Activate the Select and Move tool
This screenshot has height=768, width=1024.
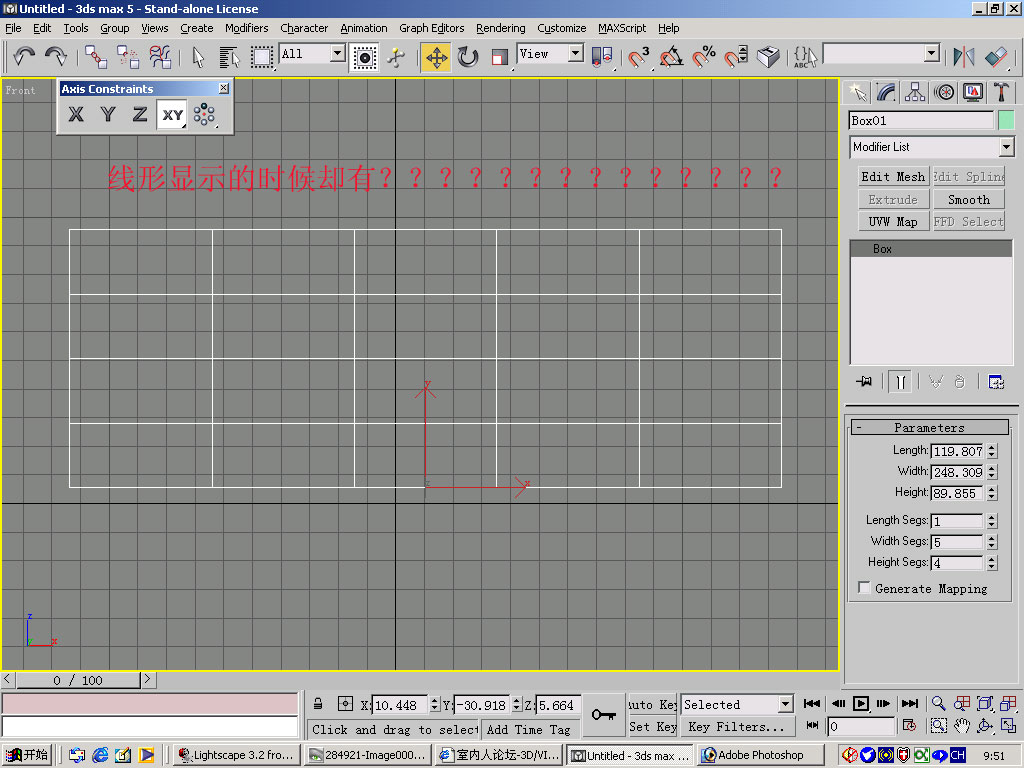tap(436, 57)
